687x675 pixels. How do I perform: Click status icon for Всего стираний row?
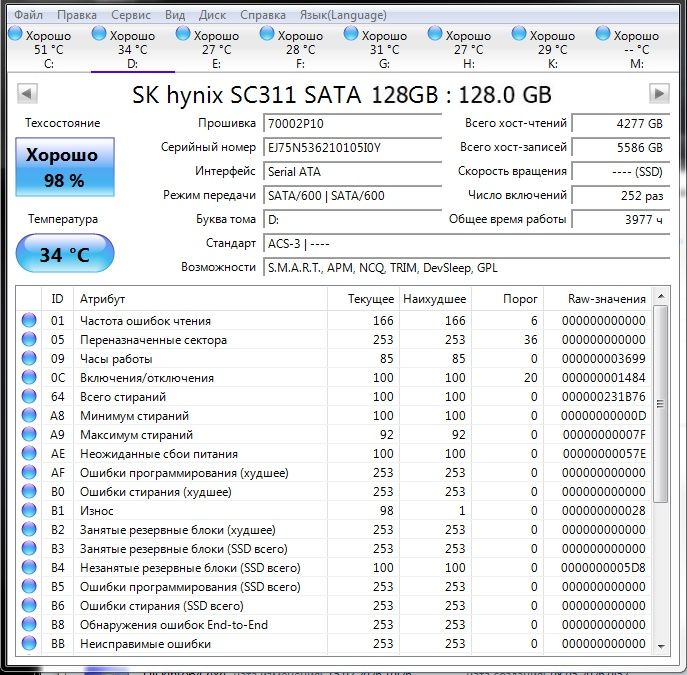pos(29,396)
